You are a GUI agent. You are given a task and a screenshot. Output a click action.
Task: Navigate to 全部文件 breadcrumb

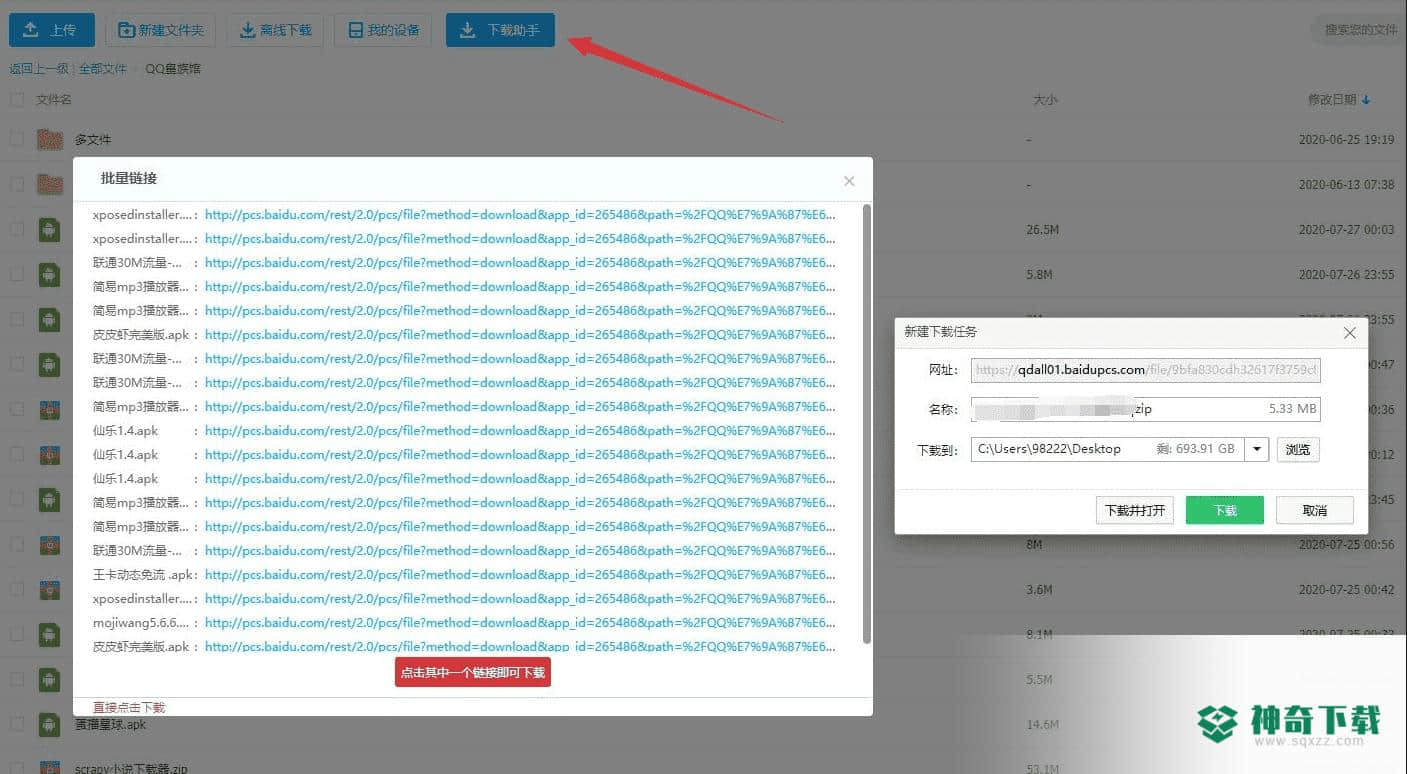[103, 69]
